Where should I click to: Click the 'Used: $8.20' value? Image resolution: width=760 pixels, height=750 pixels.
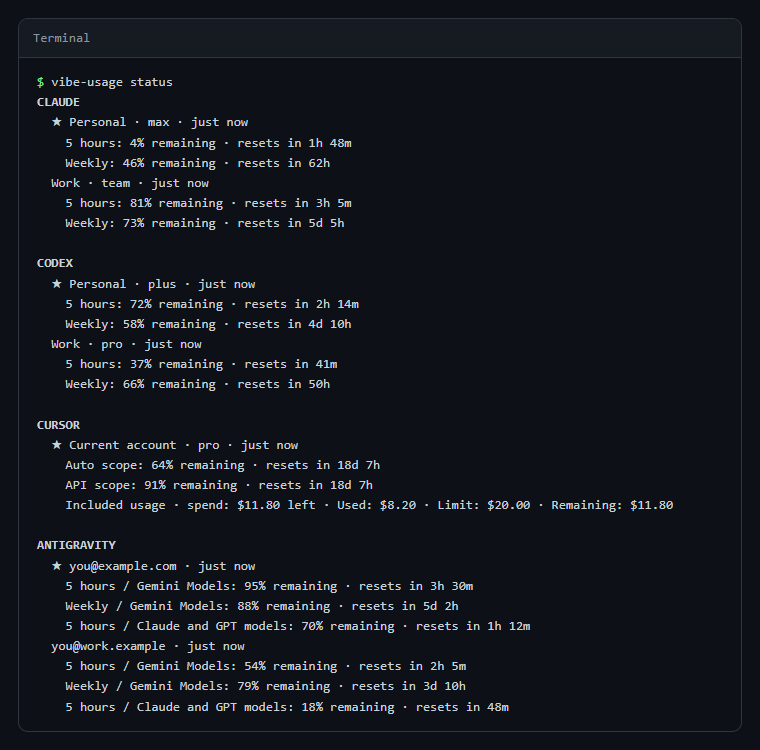[377, 505]
